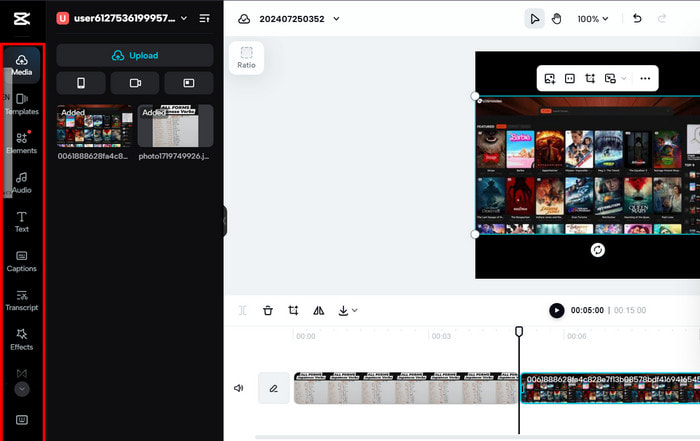Undo the last action
This screenshot has height=441, width=700.
coord(637,19)
